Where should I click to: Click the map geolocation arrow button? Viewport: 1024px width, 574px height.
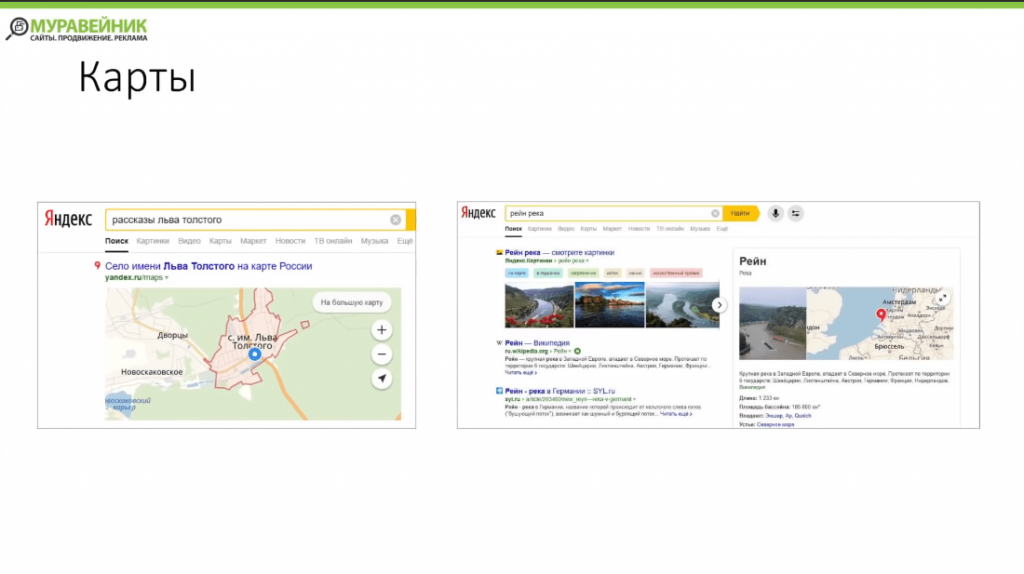(x=381, y=379)
